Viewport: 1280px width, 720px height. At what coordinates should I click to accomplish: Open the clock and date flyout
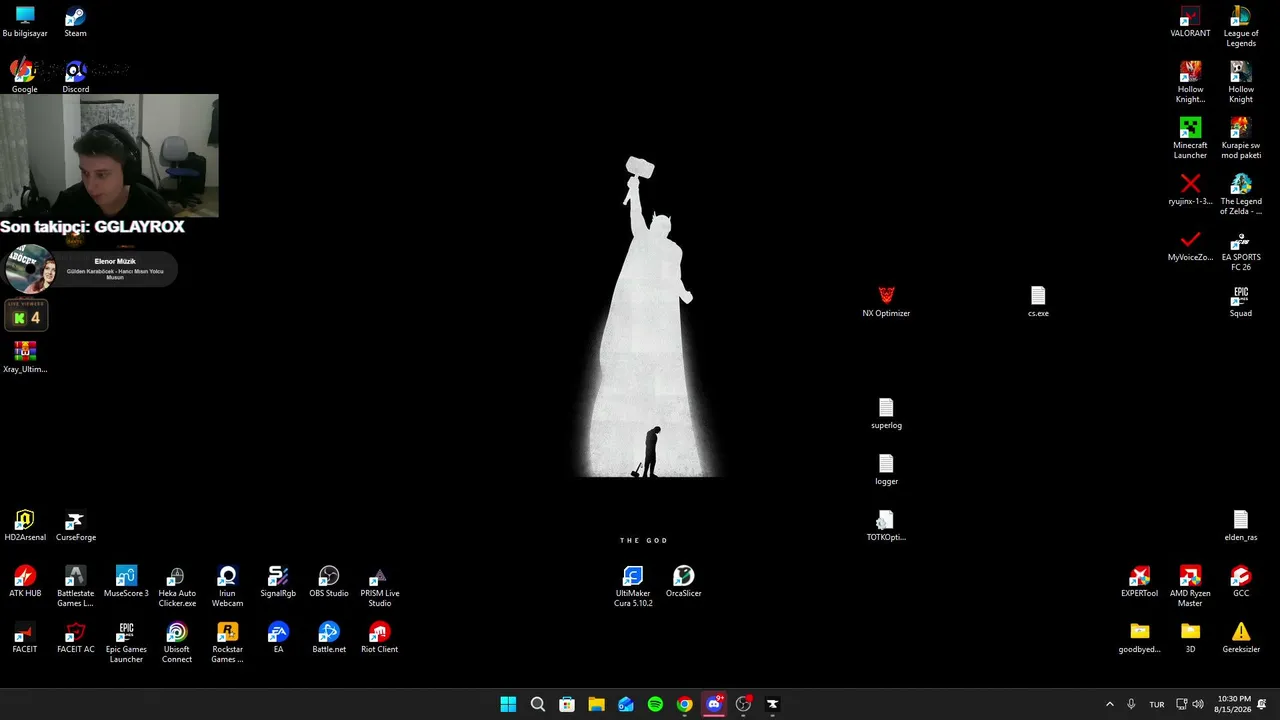point(1233,704)
